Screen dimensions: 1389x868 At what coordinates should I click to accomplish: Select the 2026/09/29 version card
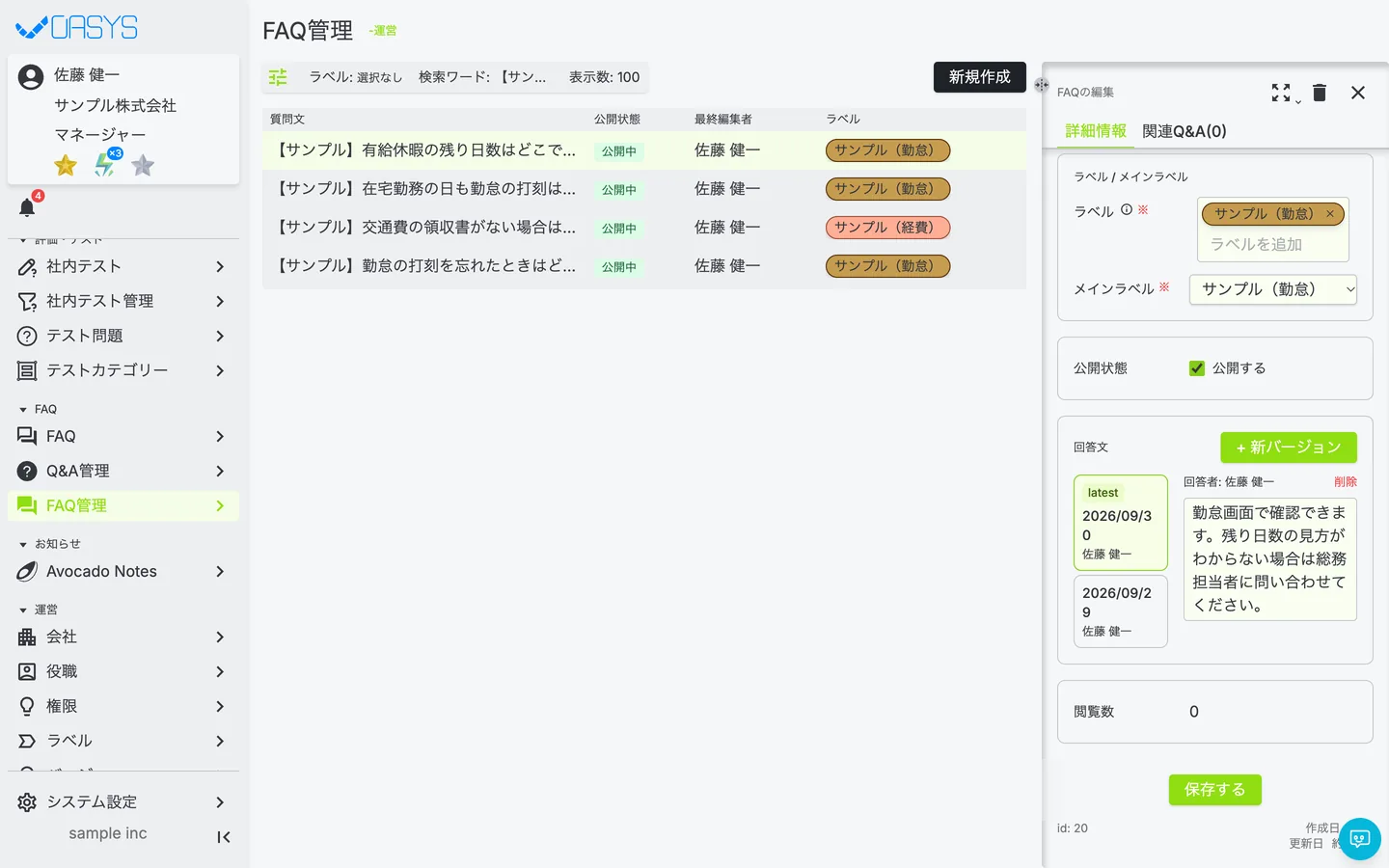(x=1121, y=611)
